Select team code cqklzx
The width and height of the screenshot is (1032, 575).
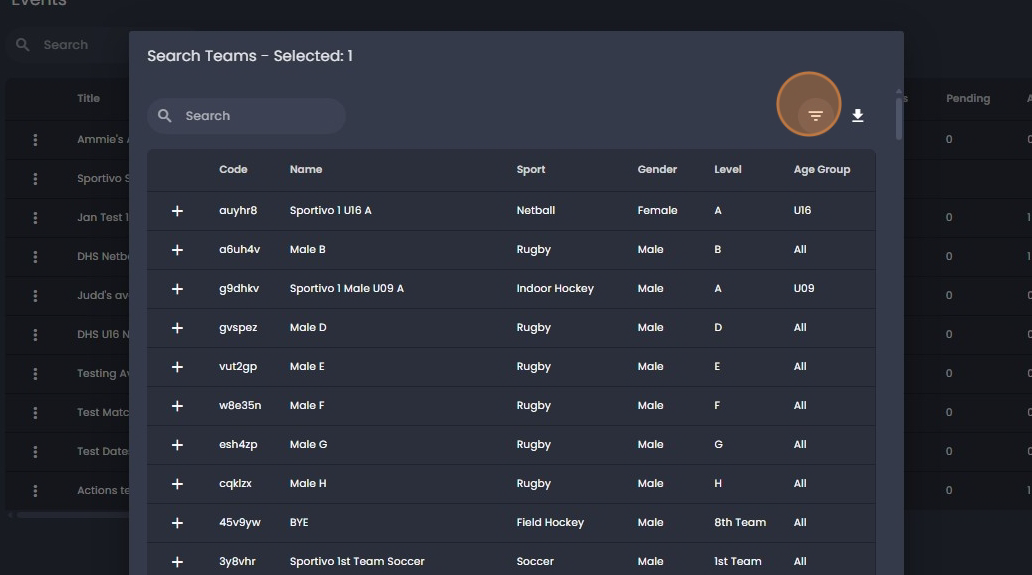coord(236,483)
